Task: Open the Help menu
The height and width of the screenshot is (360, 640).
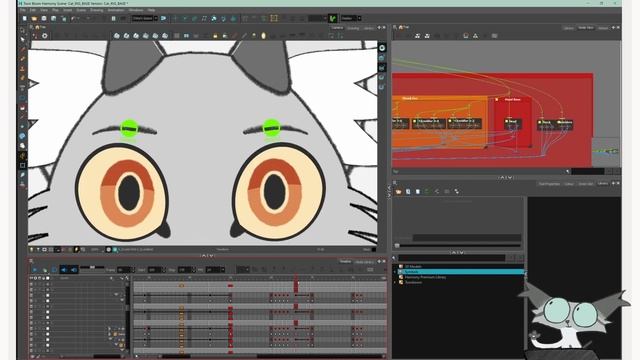Action: click(x=151, y=10)
